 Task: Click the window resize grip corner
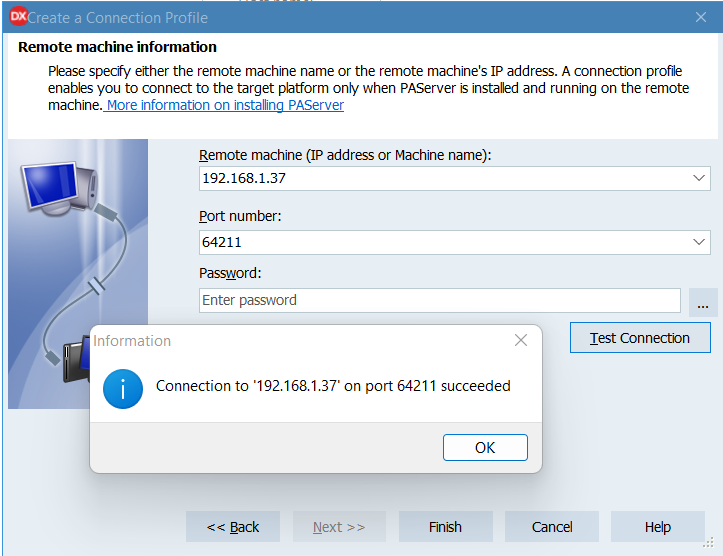[708, 543]
